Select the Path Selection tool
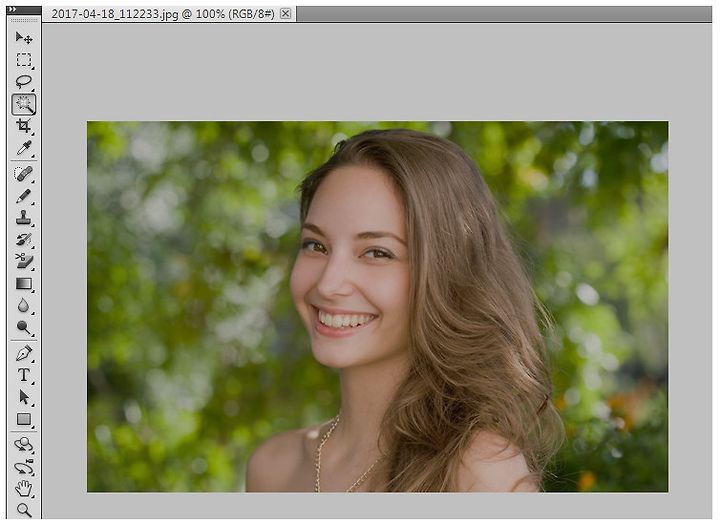 [x=23, y=397]
